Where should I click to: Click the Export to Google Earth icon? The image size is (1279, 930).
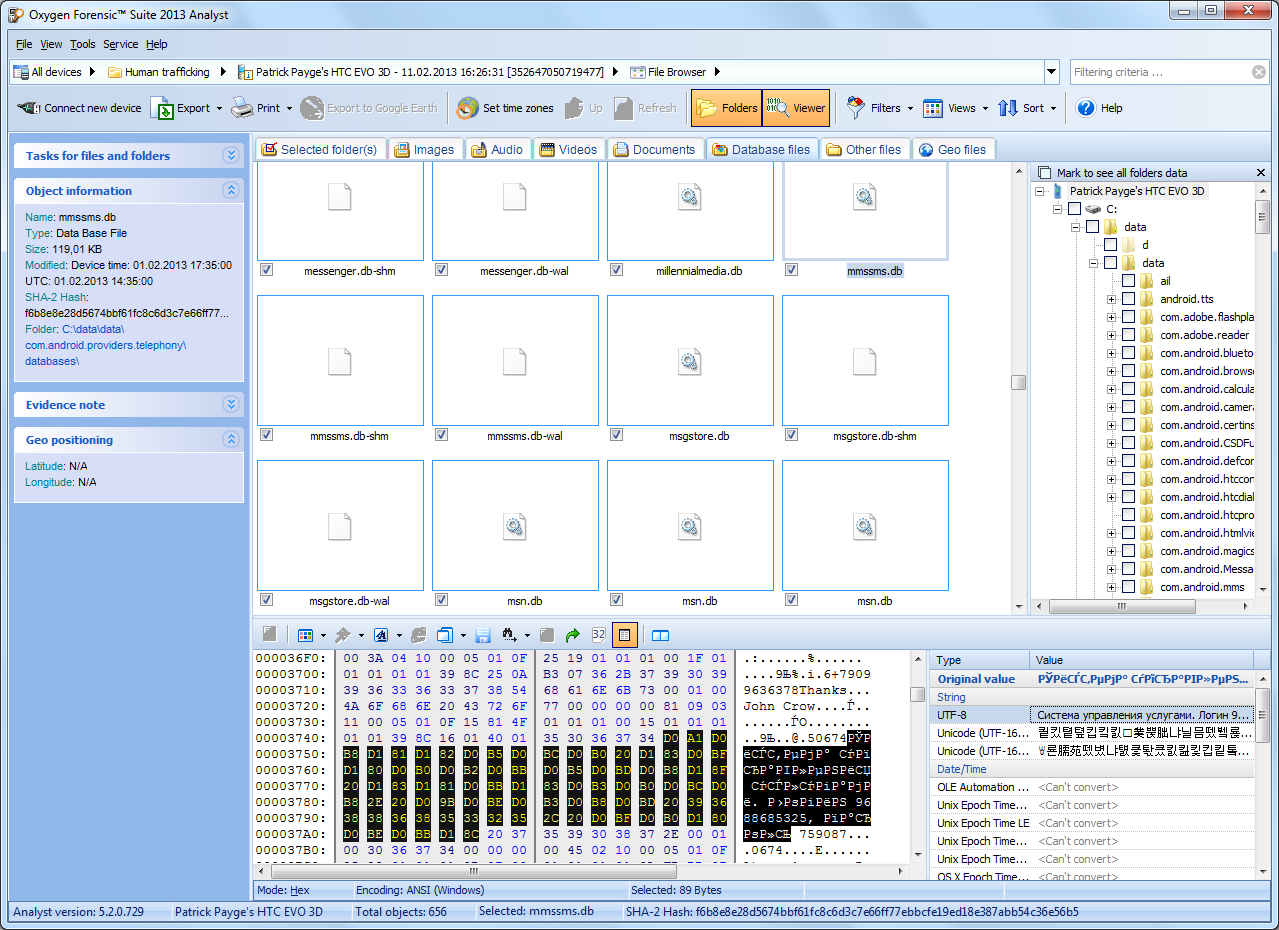tap(312, 108)
